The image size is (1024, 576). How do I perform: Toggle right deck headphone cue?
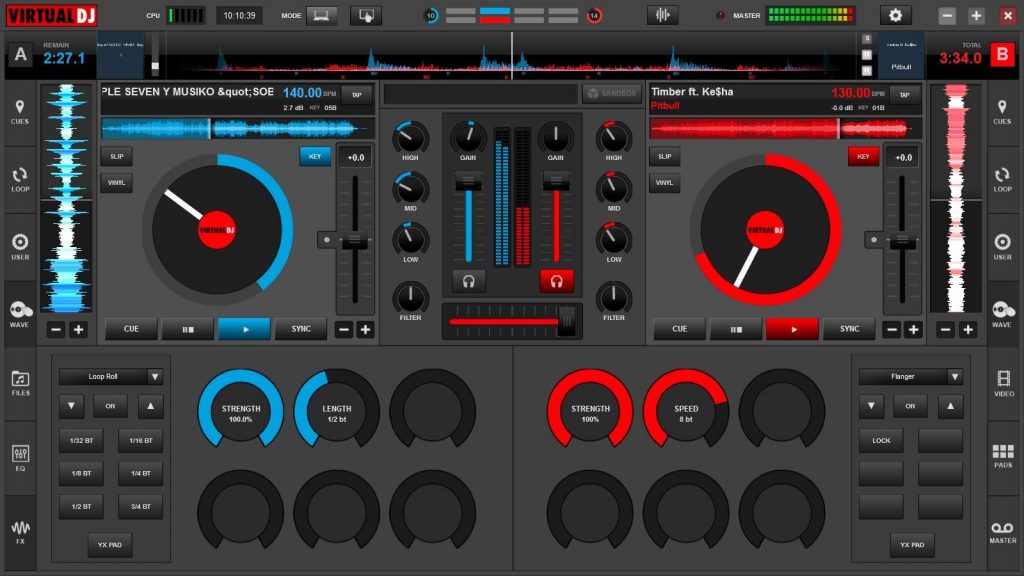tap(556, 281)
